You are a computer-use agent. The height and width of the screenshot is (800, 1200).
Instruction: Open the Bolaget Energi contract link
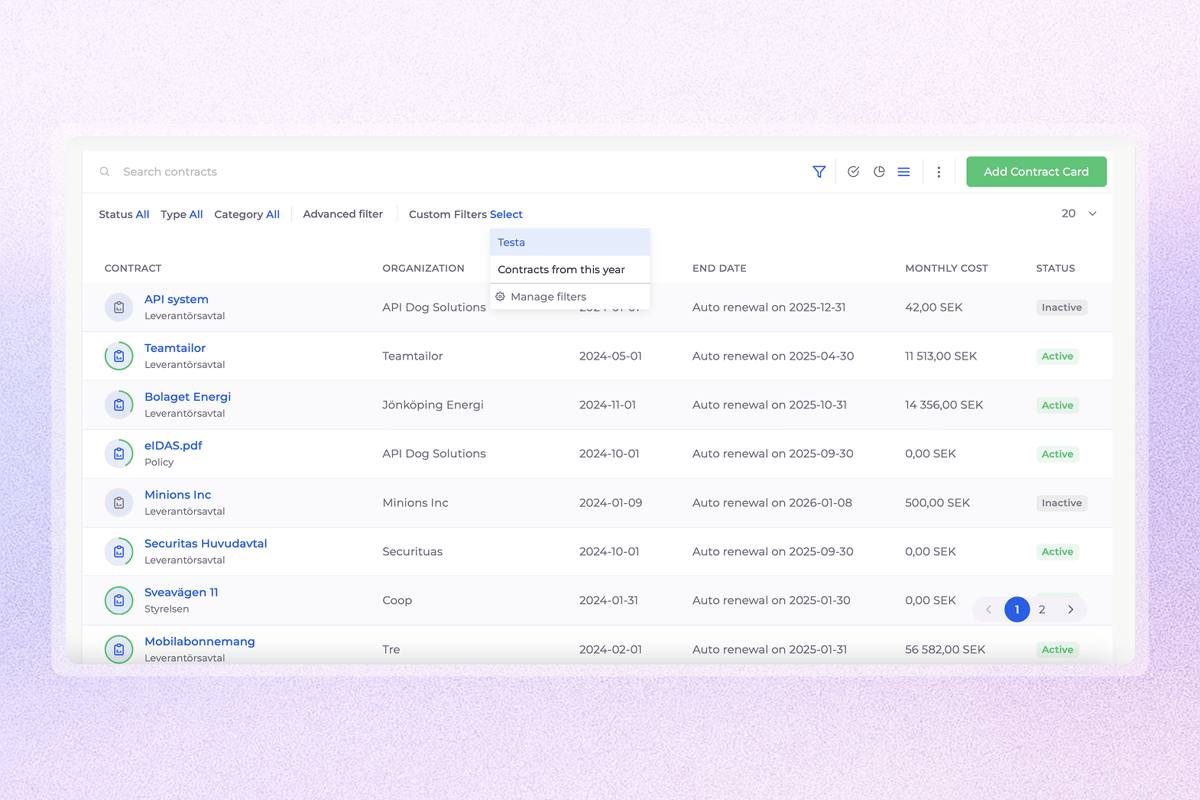(x=187, y=397)
